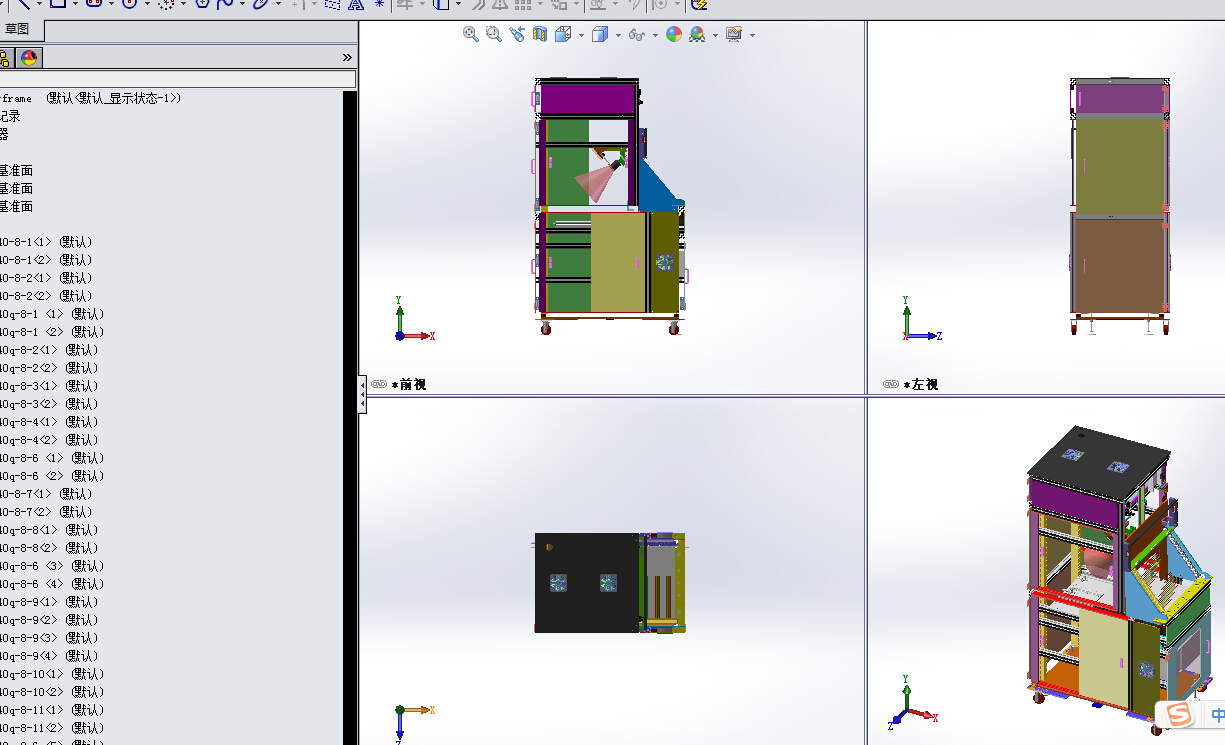Image resolution: width=1225 pixels, height=745 pixels.
Task: Select the *左视 view label
Action: point(921,384)
